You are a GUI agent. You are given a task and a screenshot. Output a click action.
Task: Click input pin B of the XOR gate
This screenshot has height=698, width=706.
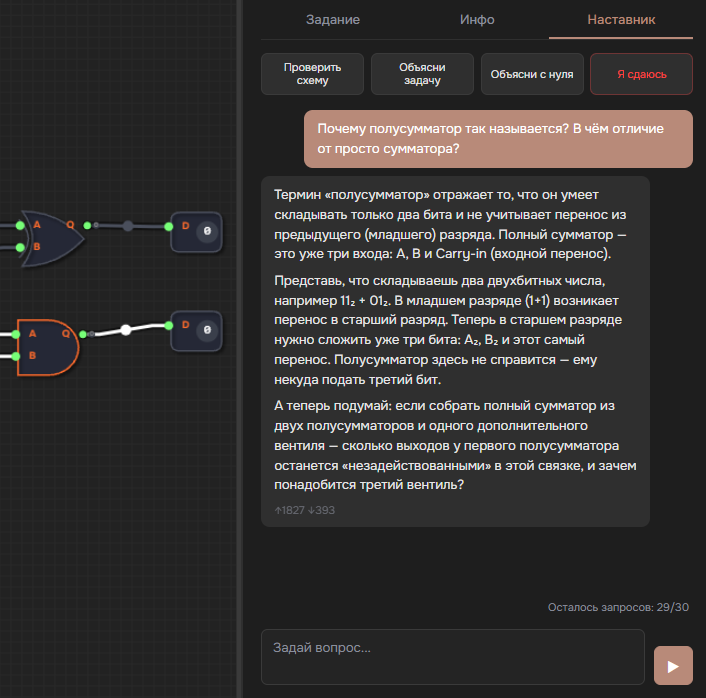(x=20, y=247)
